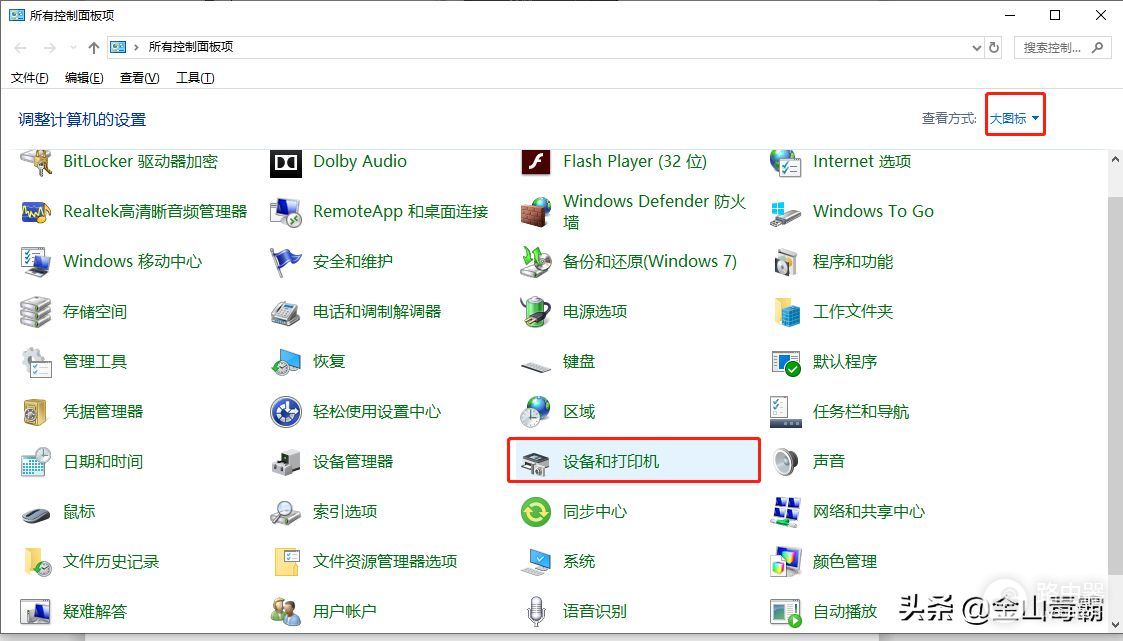Click the Dolby Audio icon
This screenshot has height=641, width=1123.
[286, 162]
